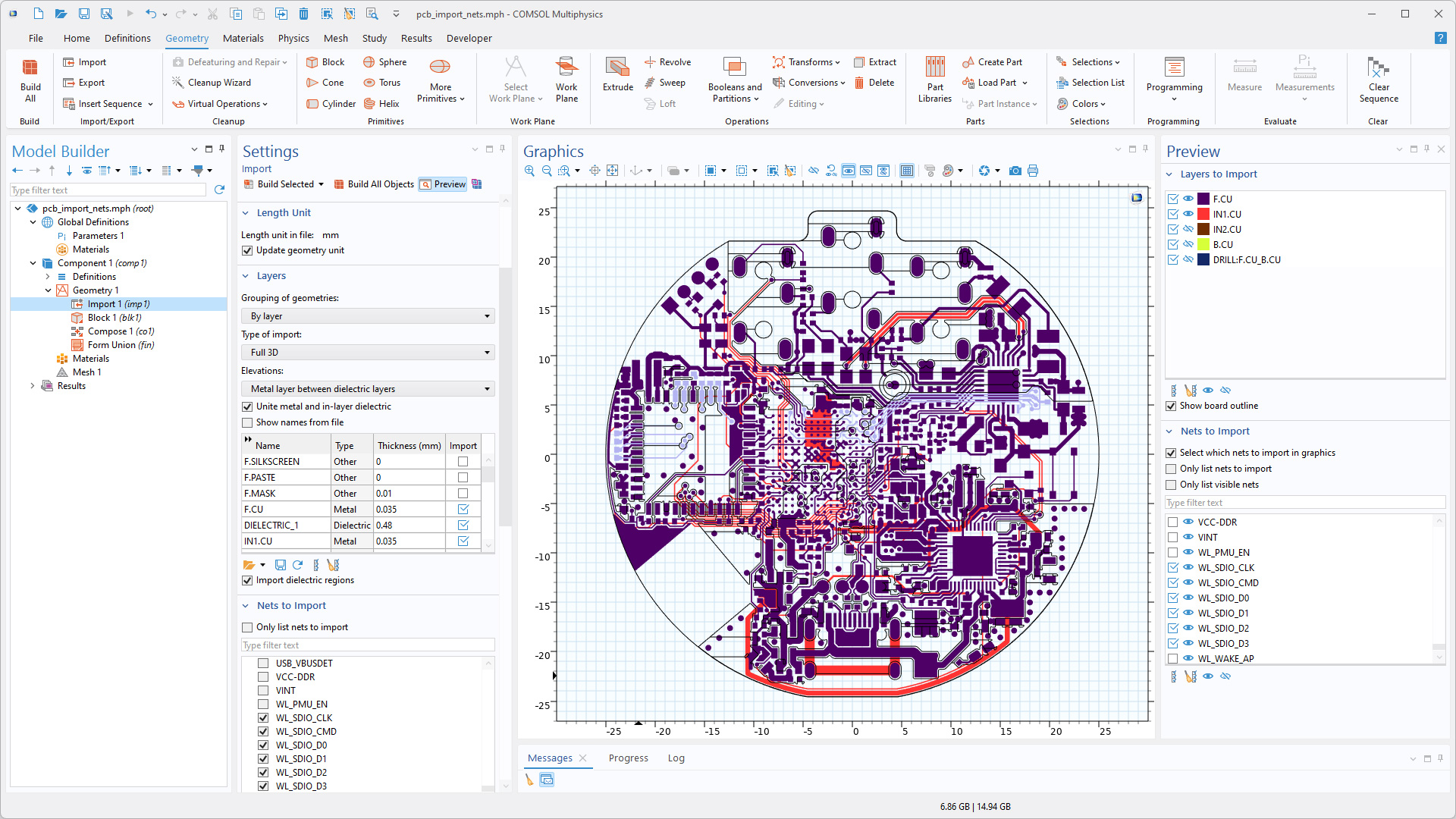
Task: Hide the IN1.CU layer via eye icon
Action: point(1188,214)
